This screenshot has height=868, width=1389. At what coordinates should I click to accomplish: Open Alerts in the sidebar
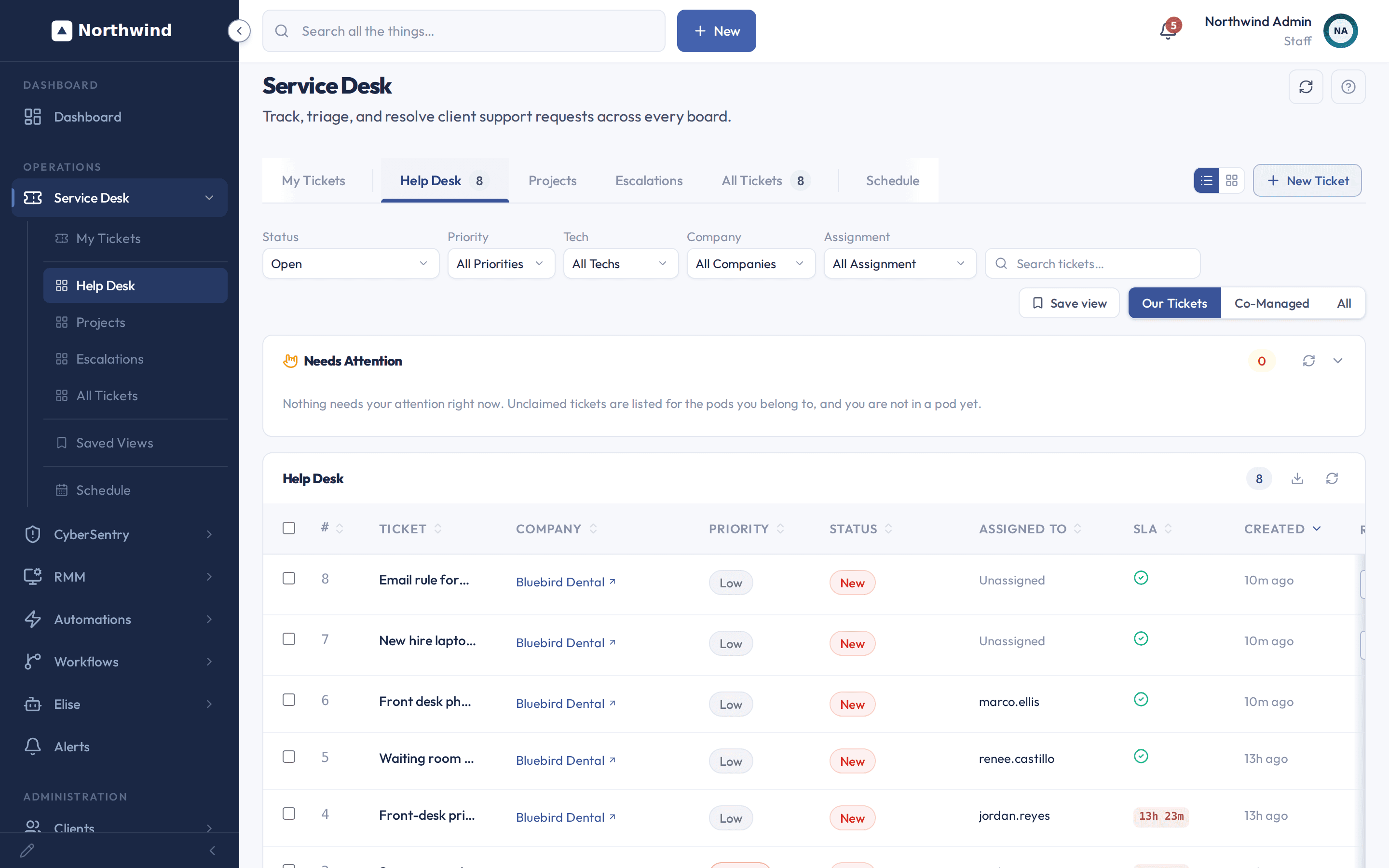click(120, 746)
